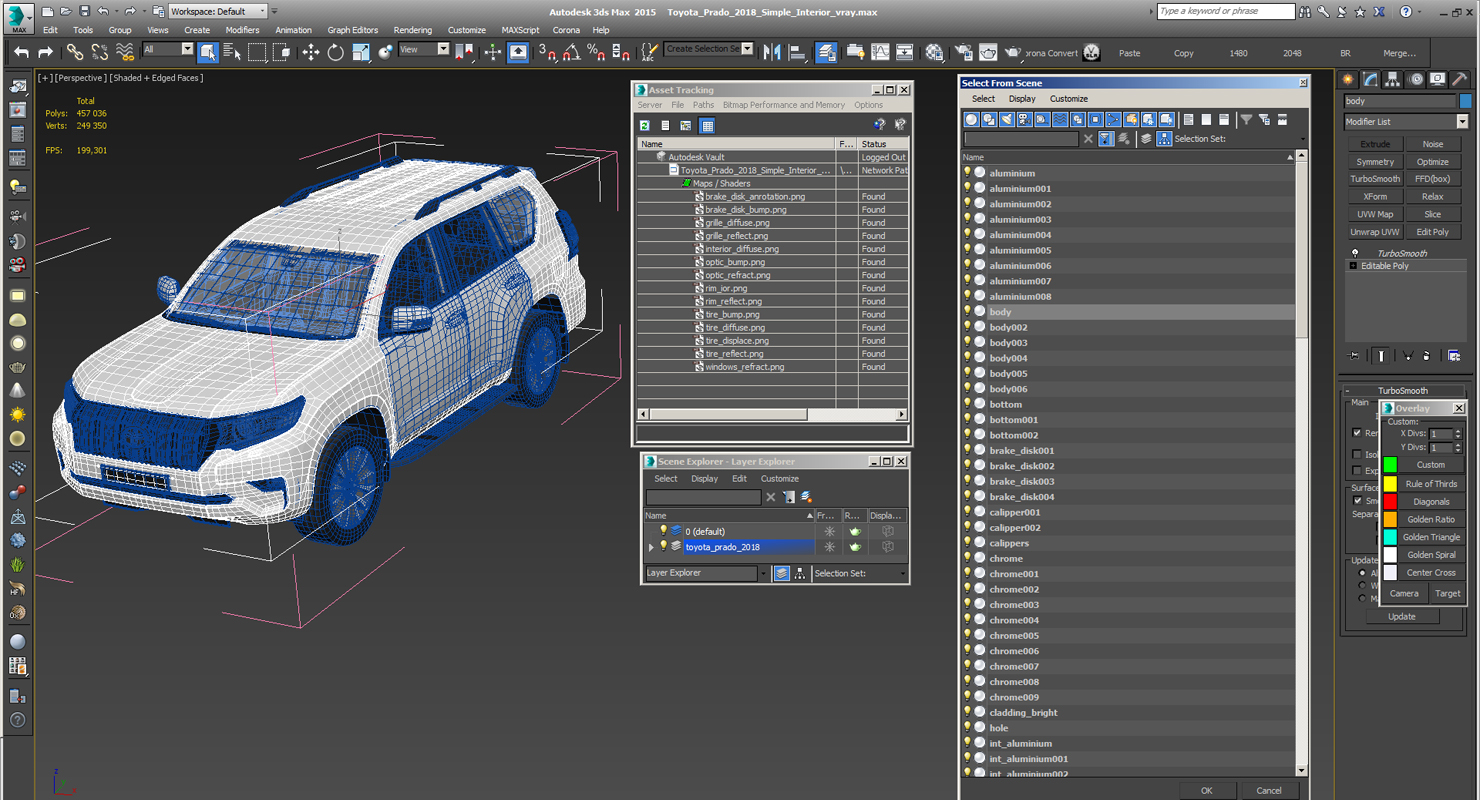The height and width of the screenshot is (800, 1480).
Task: Open Select by Name tool
Action: [x=232, y=52]
